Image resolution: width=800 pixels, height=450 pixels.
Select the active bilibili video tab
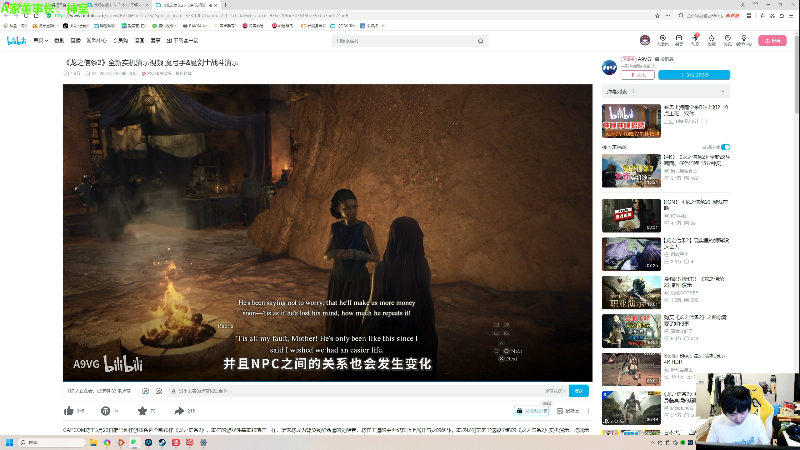186,5
